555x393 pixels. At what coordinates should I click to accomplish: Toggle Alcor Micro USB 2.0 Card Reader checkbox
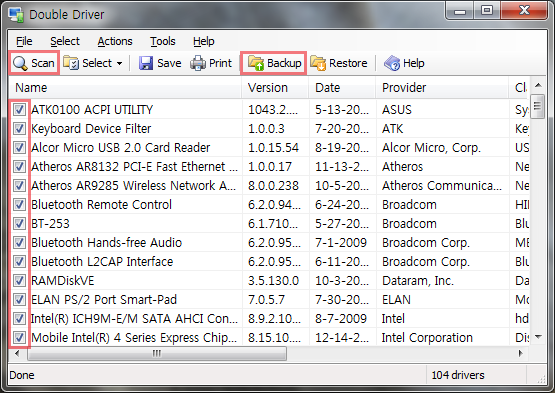click(x=19, y=147)
